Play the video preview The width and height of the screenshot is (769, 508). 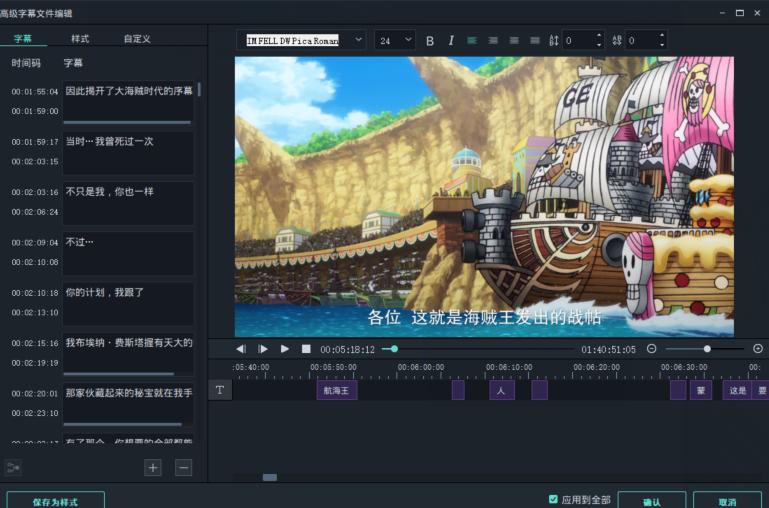tap(284, 349)
